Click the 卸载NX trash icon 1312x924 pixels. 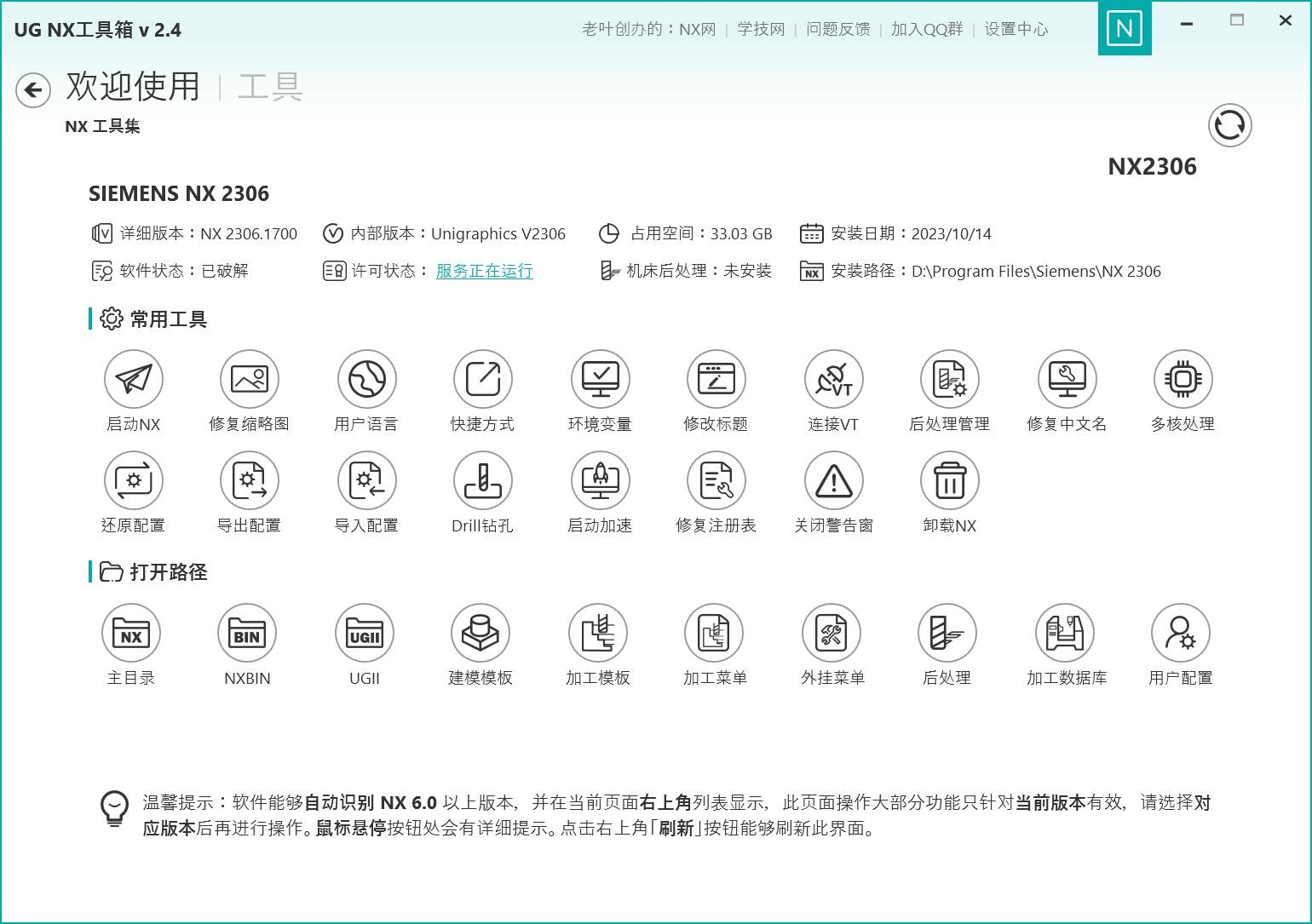point(950,480)
